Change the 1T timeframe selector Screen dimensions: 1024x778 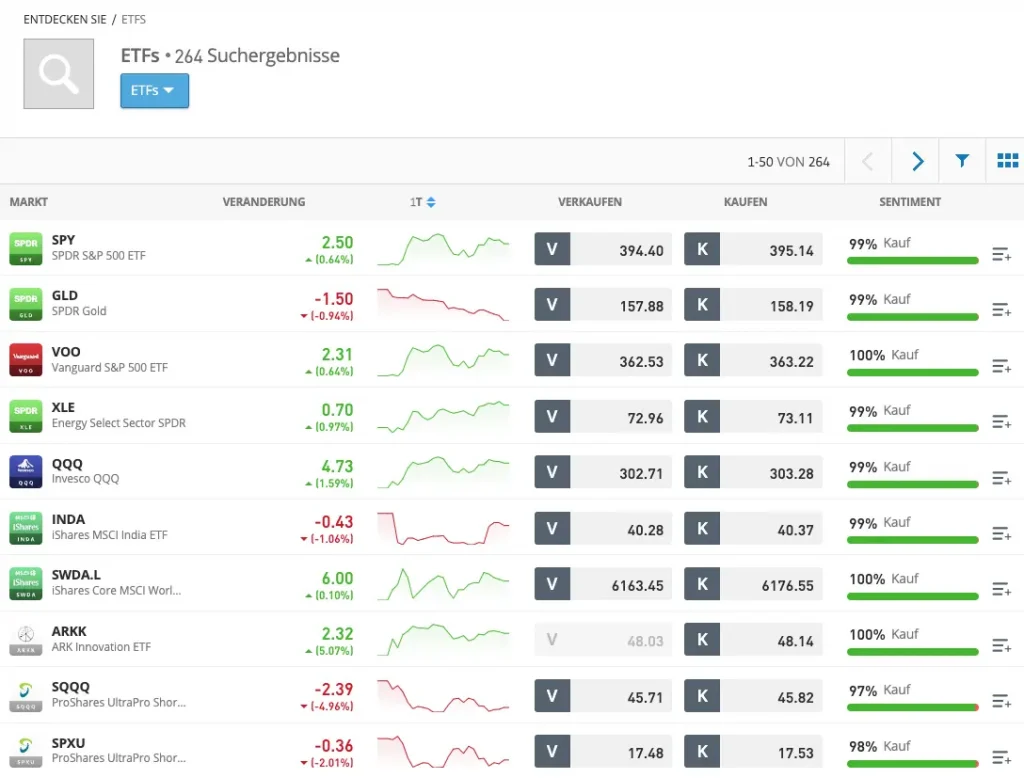(422, 202)
